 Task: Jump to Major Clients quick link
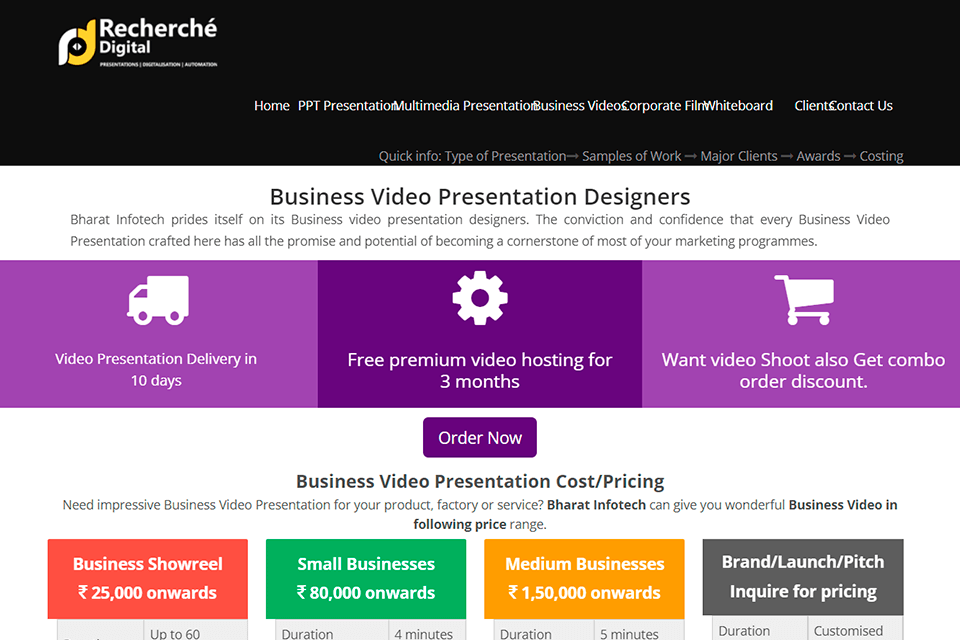point(738,156)
